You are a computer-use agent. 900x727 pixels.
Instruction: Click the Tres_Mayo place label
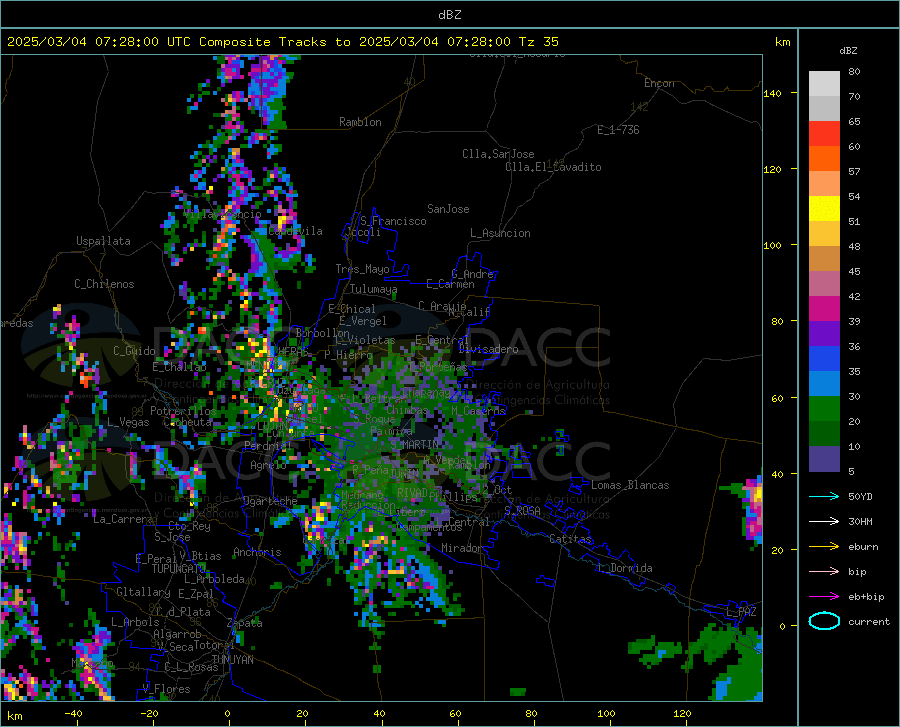click(x=362, y=269)
